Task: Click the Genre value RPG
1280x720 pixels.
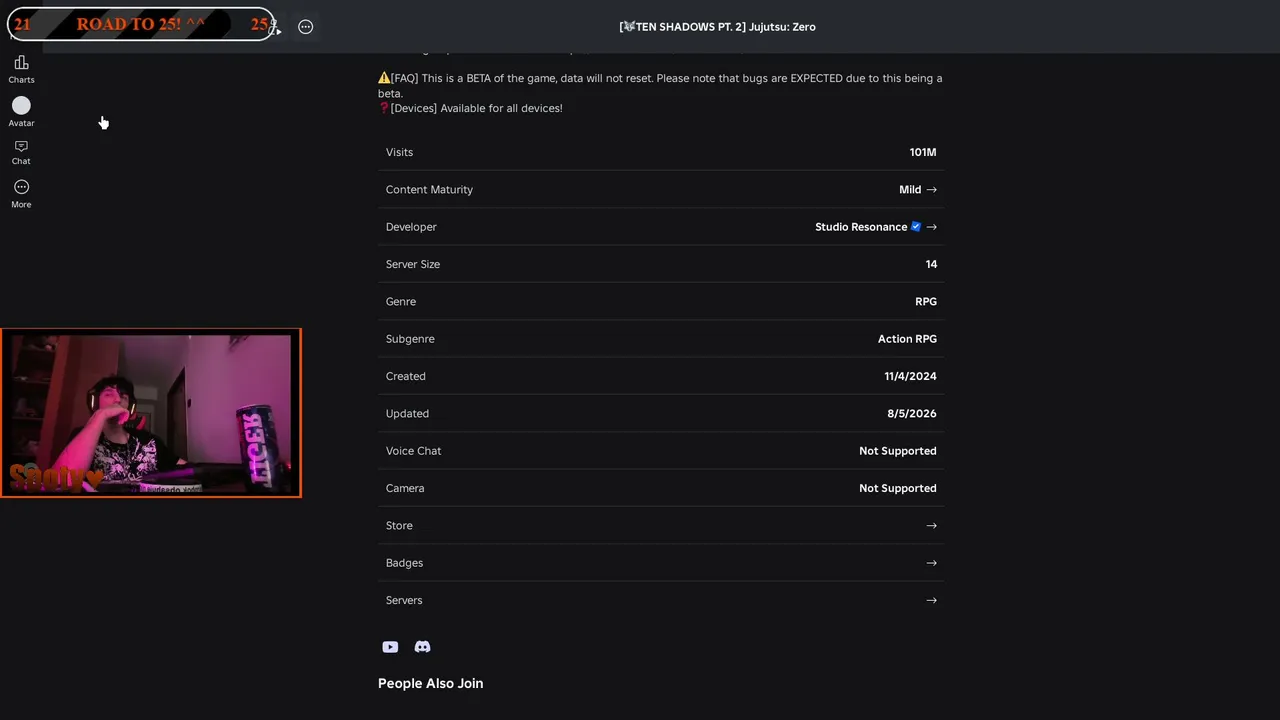Action: click(x=926, y=302)
